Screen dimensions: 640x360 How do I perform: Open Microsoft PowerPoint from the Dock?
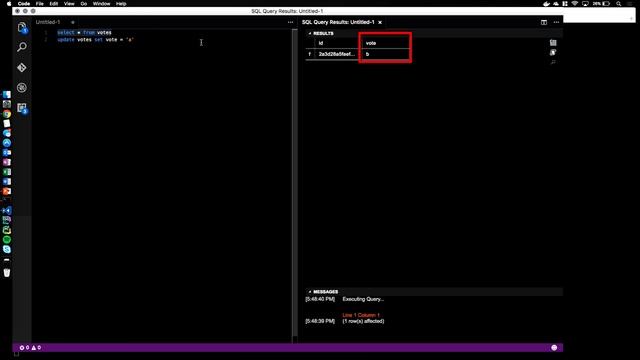coord(7,191)
